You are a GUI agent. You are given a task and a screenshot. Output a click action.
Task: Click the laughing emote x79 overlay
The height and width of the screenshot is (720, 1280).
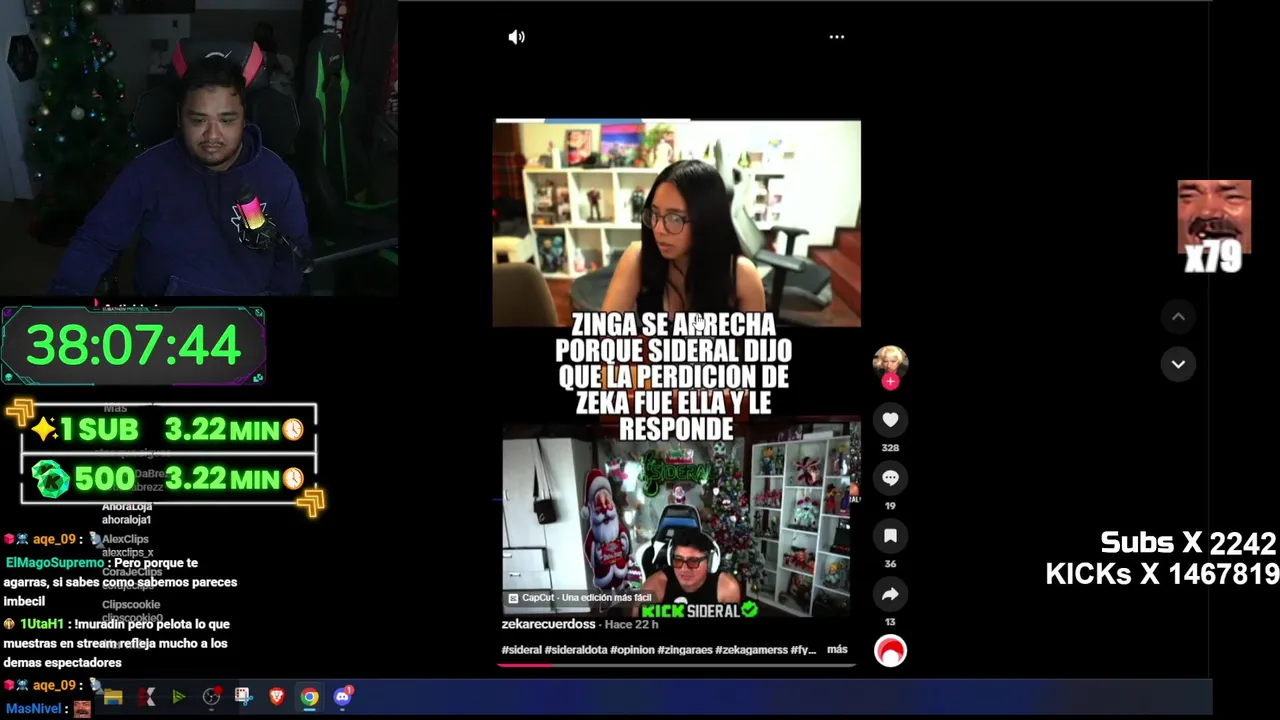pyautogui.click(x=1214, y=227)
